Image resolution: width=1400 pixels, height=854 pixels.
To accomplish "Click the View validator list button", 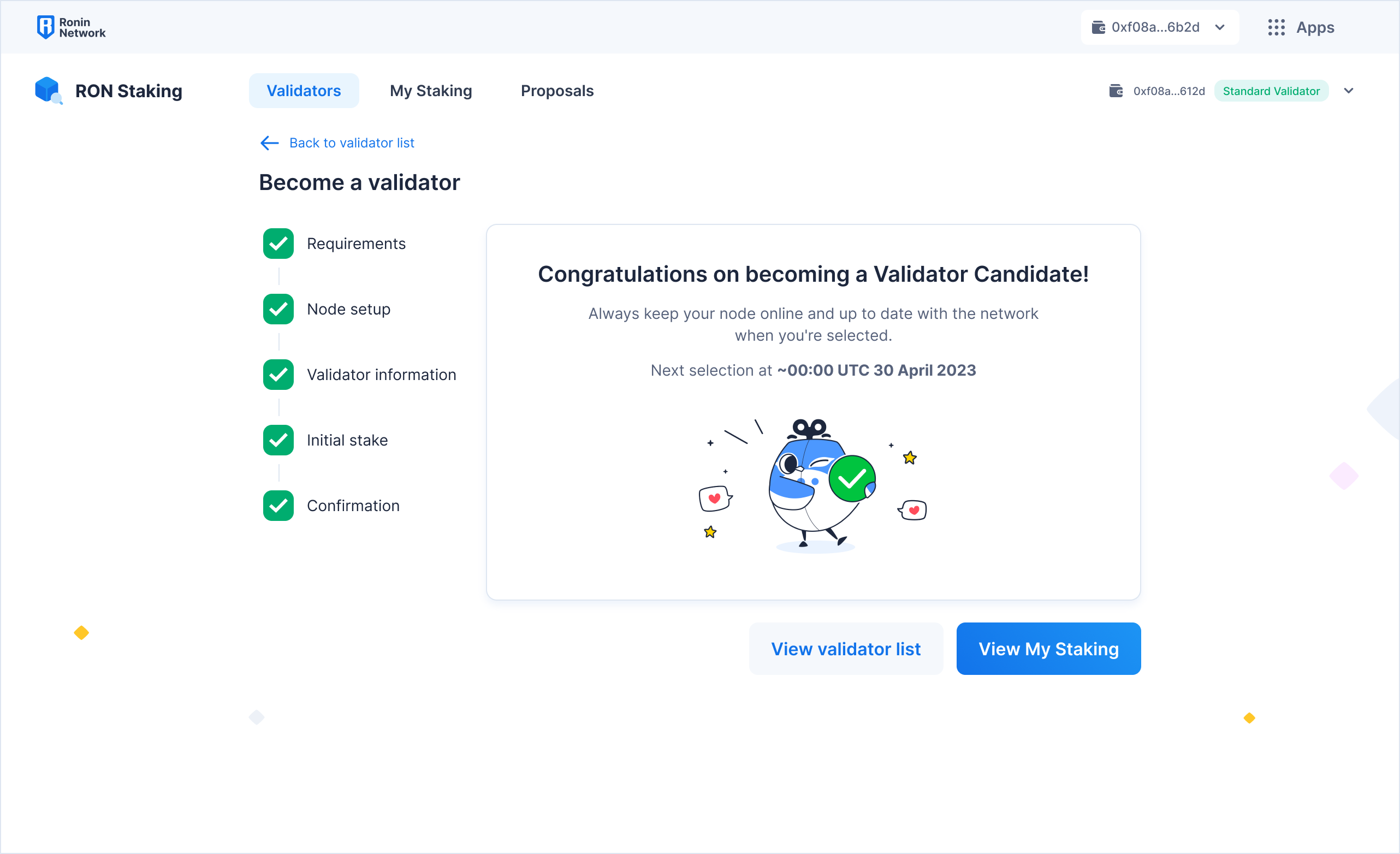I will [x=845, y=649].
